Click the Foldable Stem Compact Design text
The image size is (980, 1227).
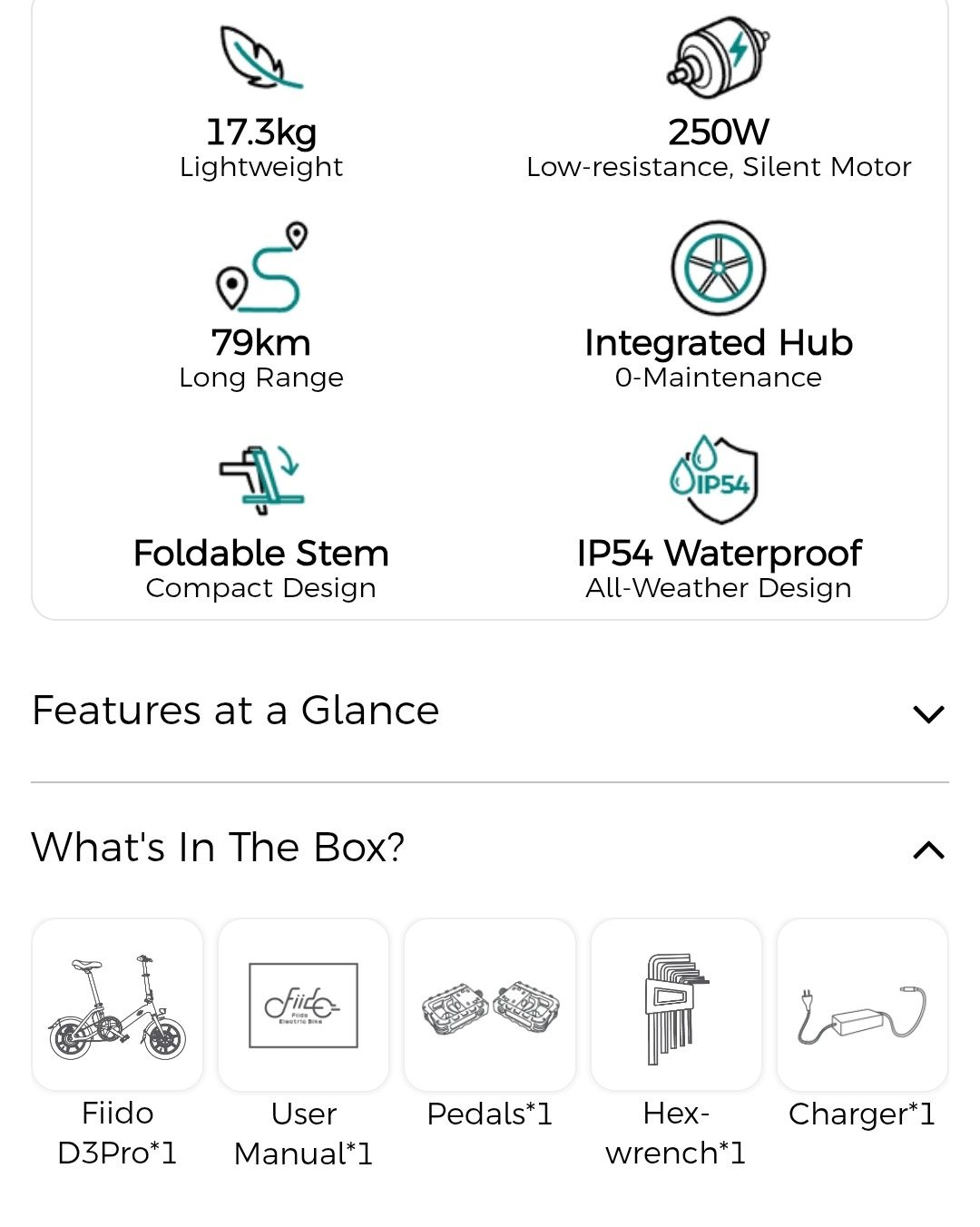point(261,569)
